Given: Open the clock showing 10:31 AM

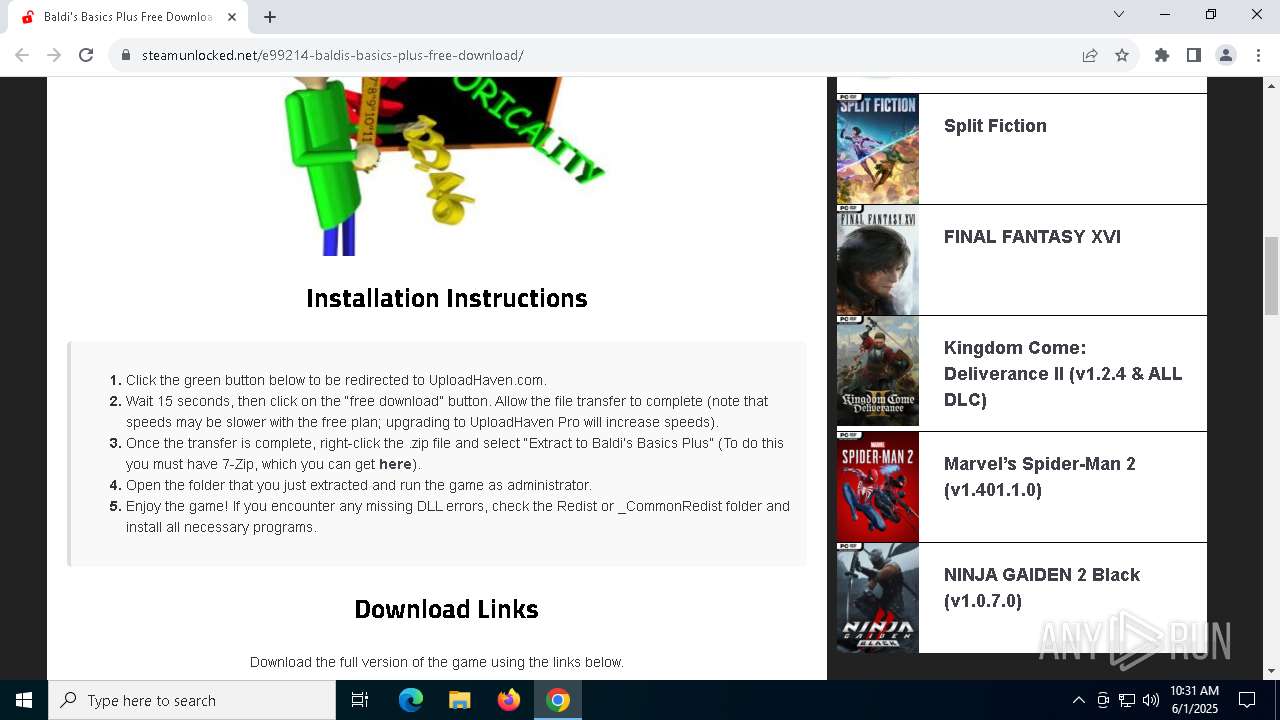Looking at the screenshot, I should [x=1194, y=700].
